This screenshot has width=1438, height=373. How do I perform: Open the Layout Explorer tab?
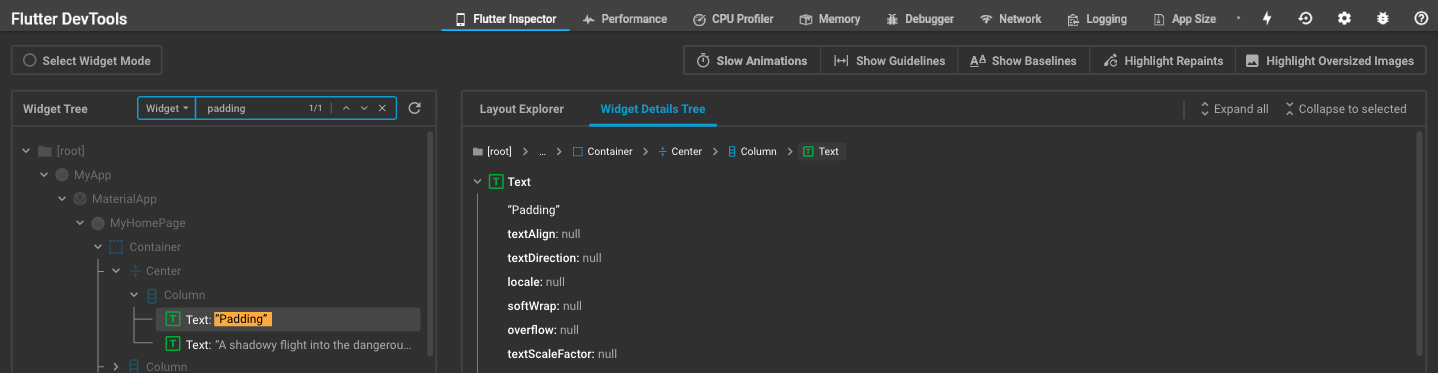click(x=522, y=109)
